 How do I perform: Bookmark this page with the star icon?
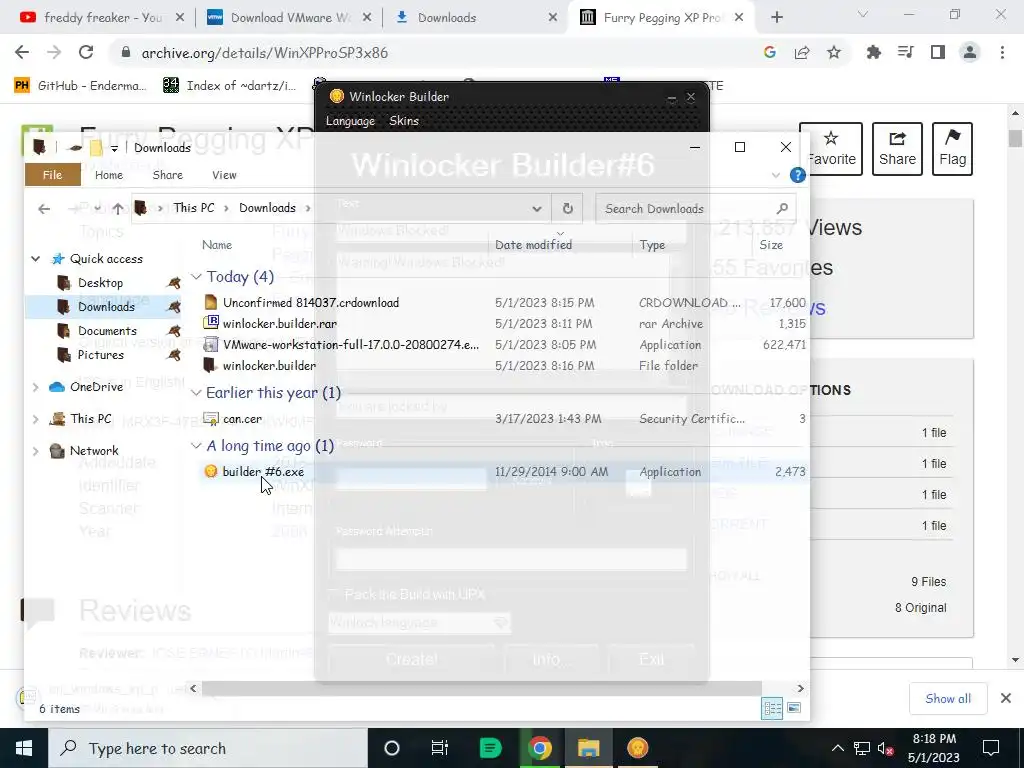click(834, 52)
